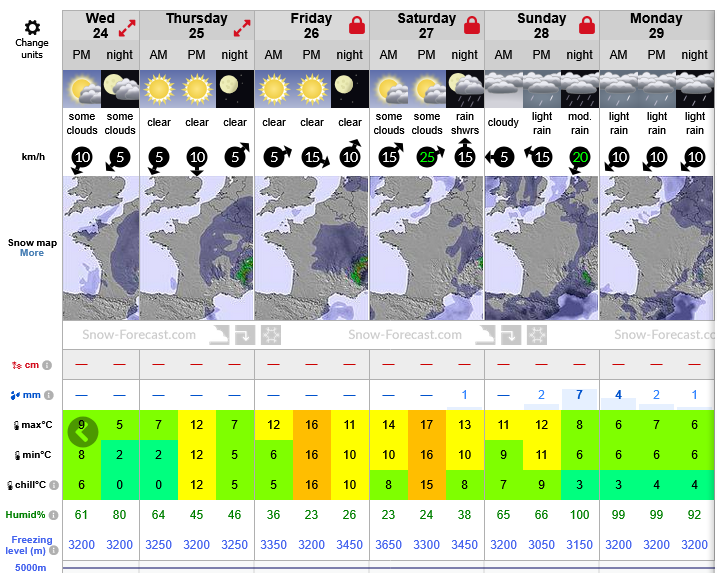Expand the Wed 24 column with red arrows

tap(127, 28)
